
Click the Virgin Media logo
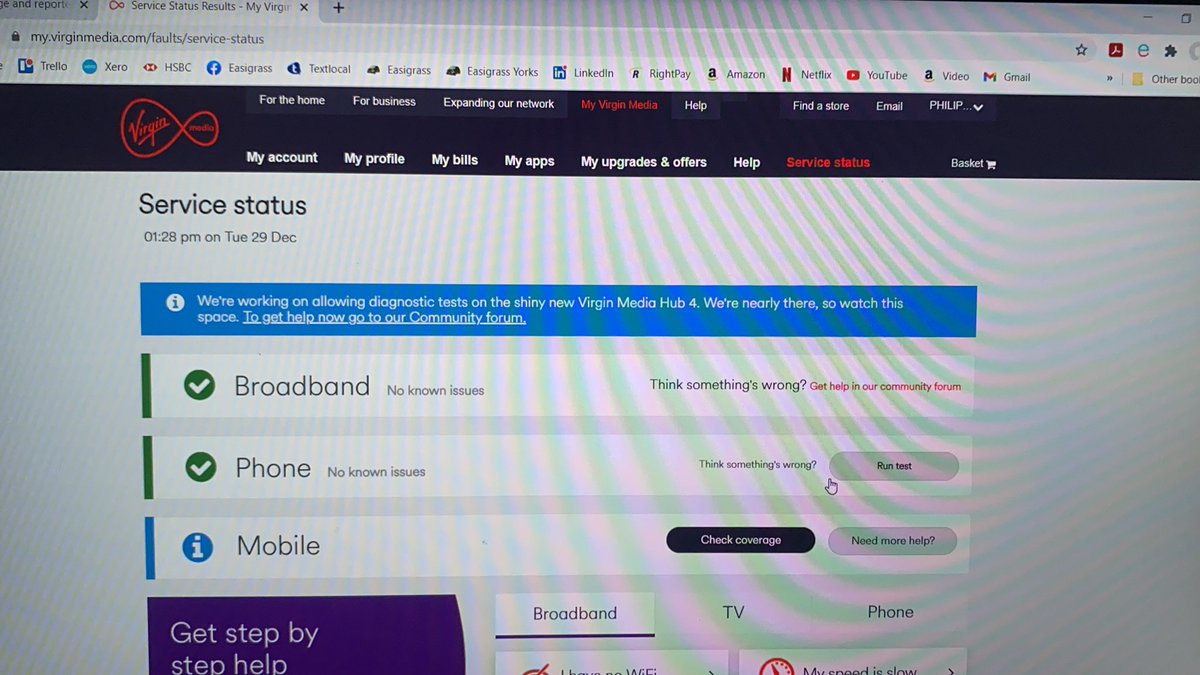pyautogui.click(x=169, y=130)
